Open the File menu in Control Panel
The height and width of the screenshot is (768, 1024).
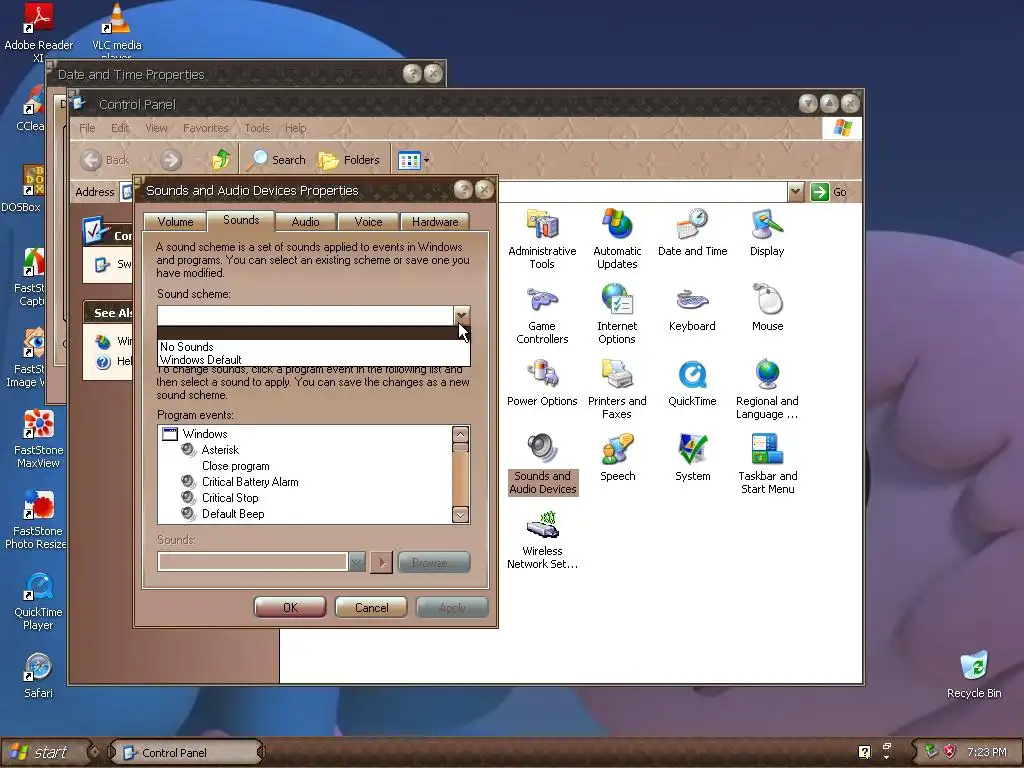coord(87,128)
